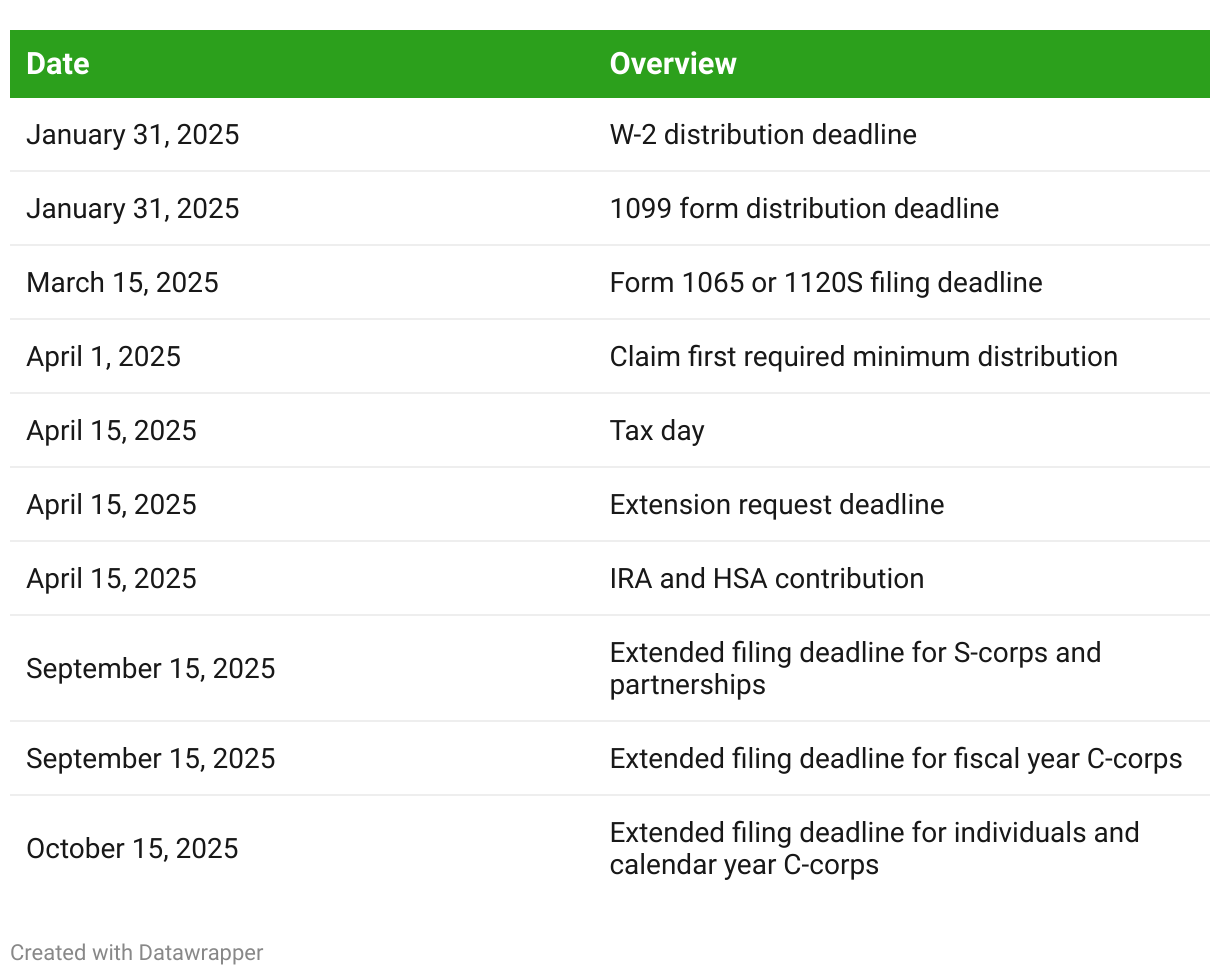Select the date beside 1099 form distribution
This screenshot has width=1220, height=976.
click(132, 209)
